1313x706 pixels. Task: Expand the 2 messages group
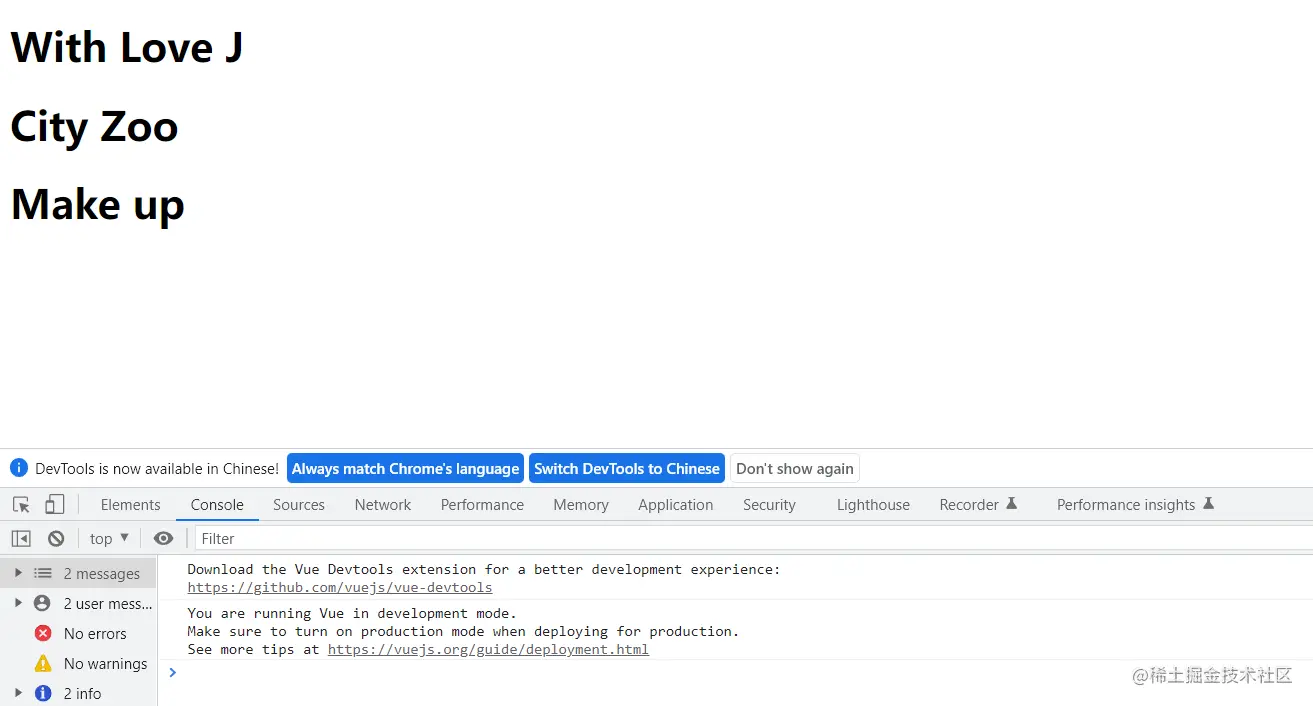tap(18, 573)
